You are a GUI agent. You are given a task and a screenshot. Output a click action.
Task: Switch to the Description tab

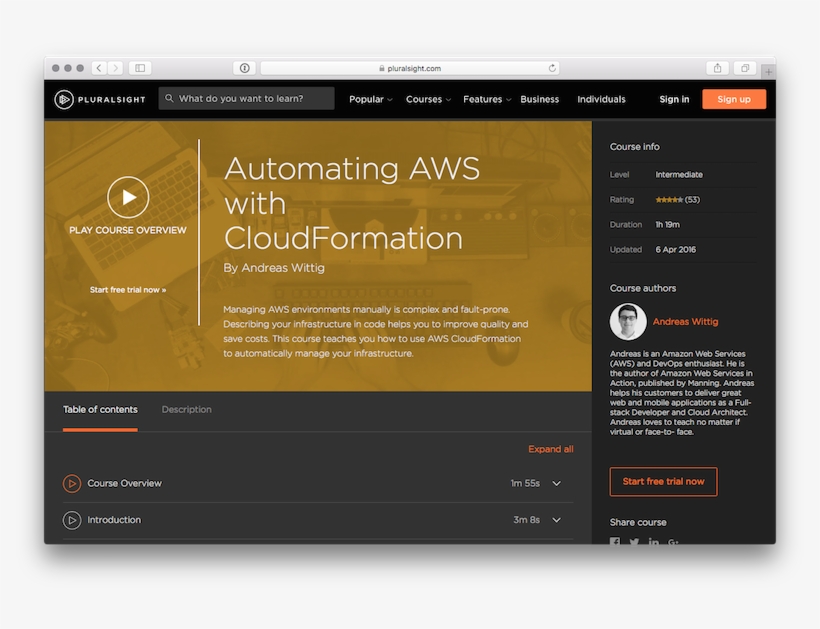(186, 409)
